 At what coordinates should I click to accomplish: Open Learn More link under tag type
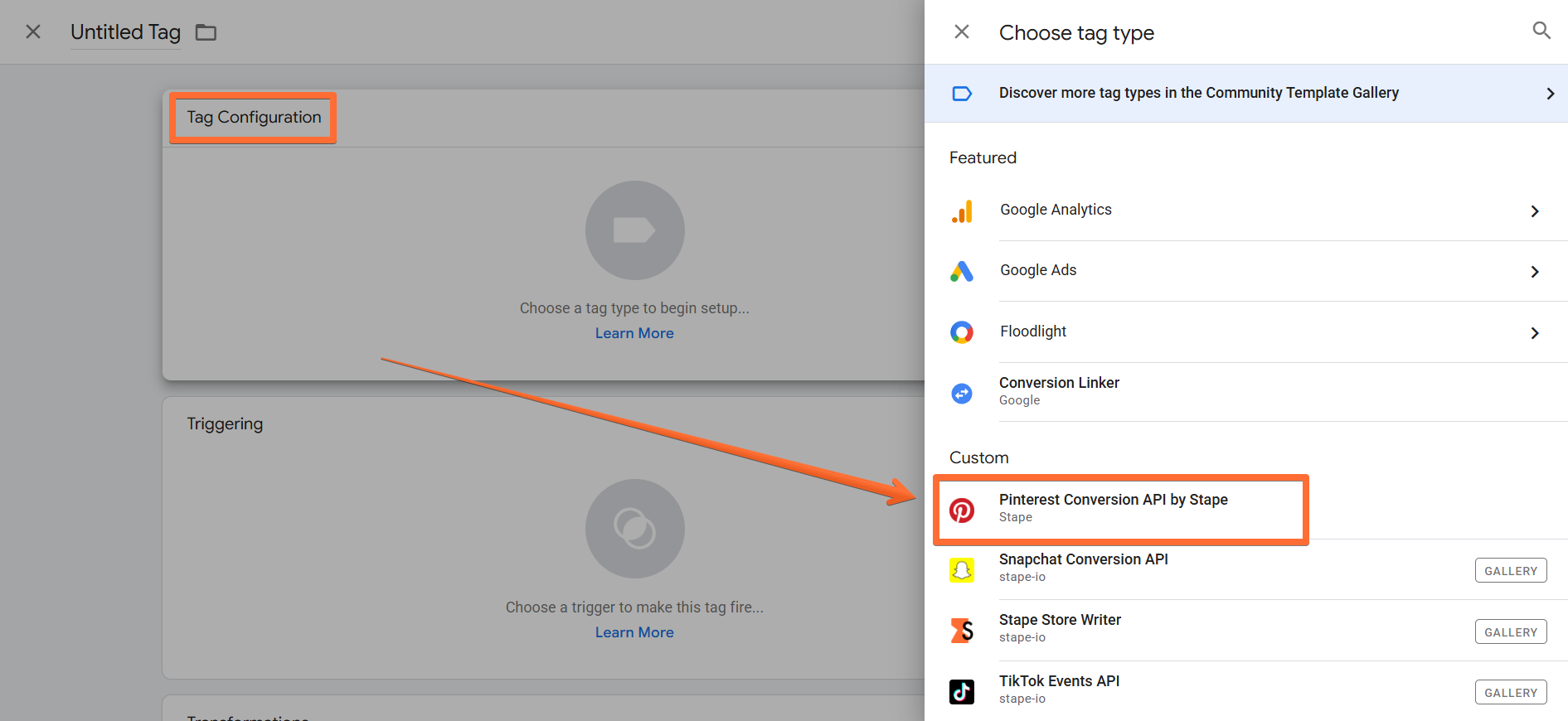point(634,333)
